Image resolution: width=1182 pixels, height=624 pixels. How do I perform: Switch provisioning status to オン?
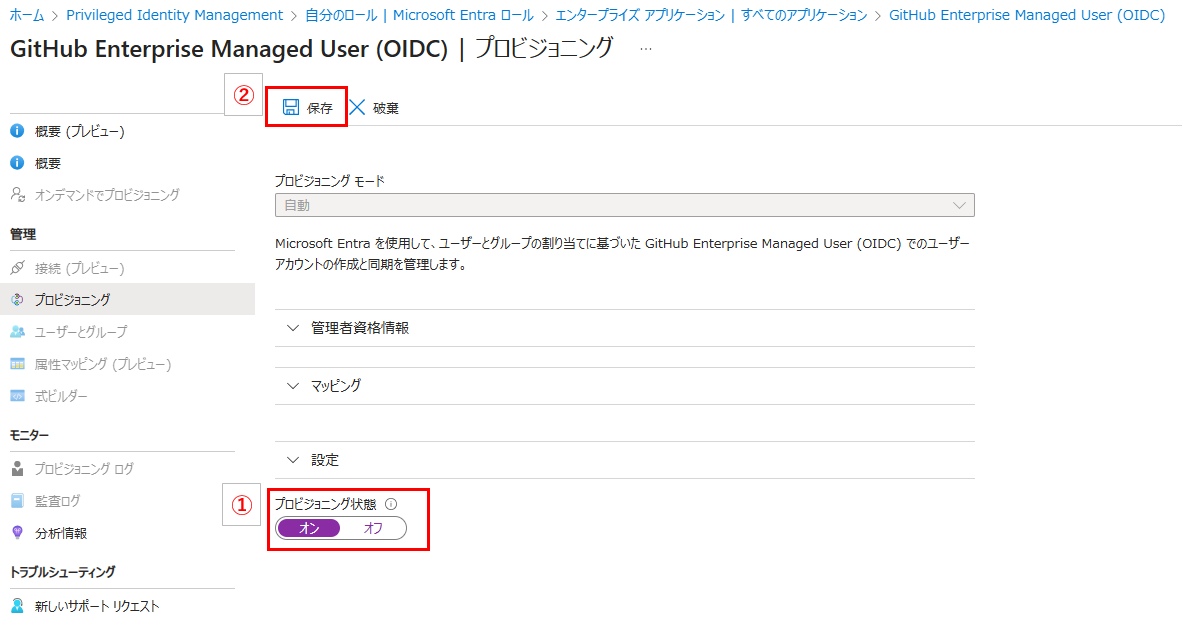point(309,528)
